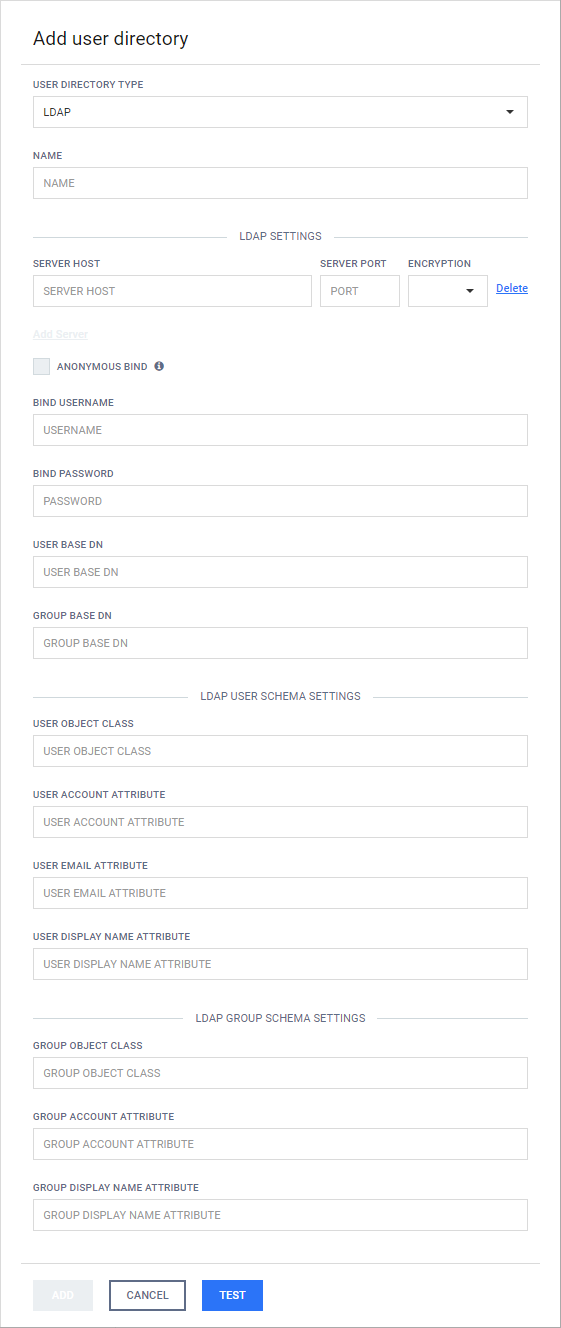Click the User Object Class field
The width and height of the screenshot is (561, 1328).
coord(280,751)
